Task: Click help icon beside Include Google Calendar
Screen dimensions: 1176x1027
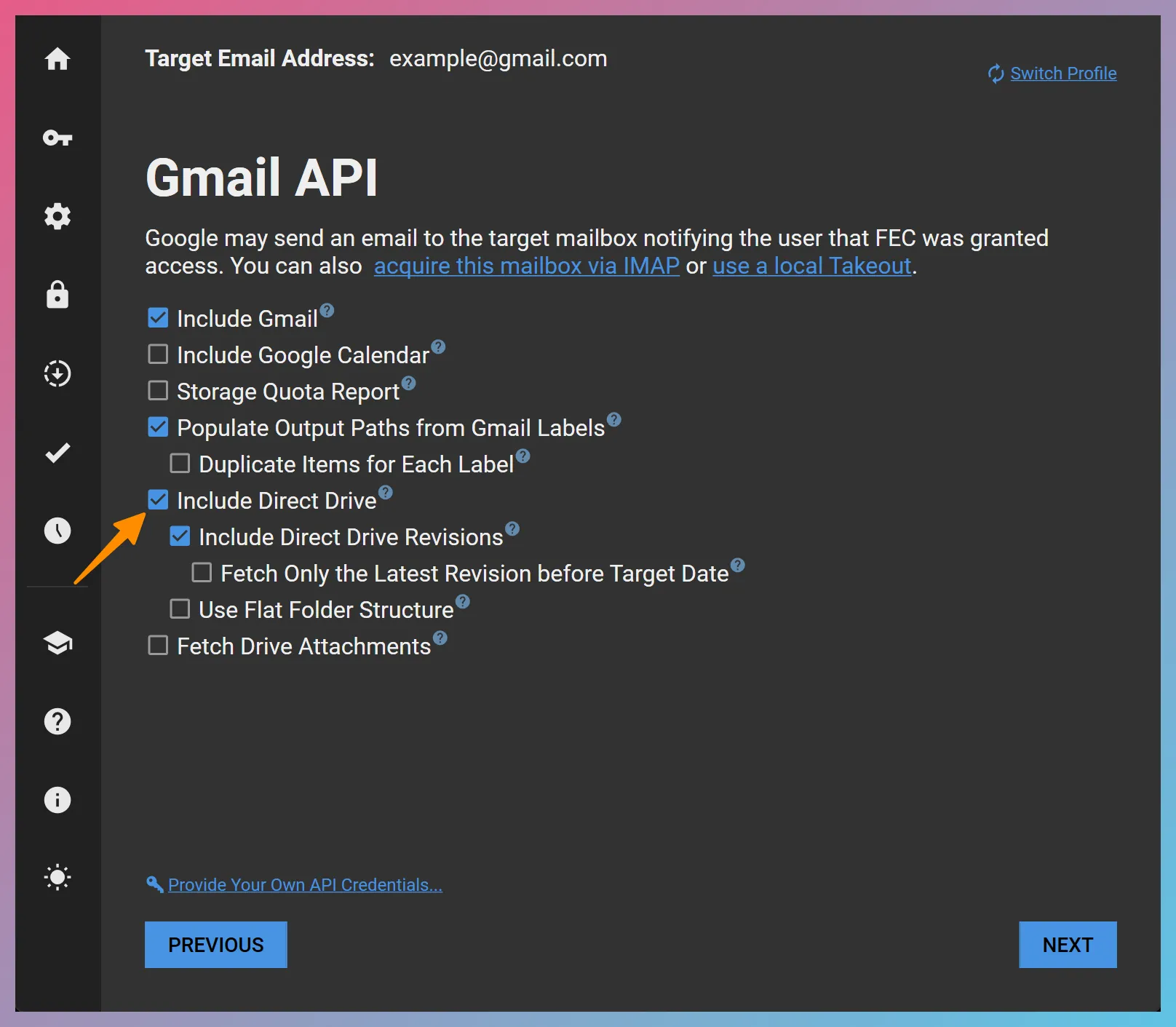Action: (x=438, y=346)
